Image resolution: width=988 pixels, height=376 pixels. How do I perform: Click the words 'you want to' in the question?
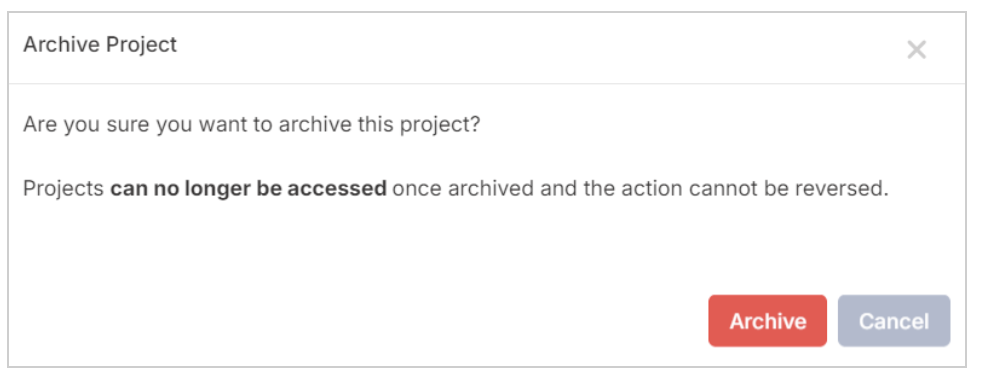coord(214,125)
